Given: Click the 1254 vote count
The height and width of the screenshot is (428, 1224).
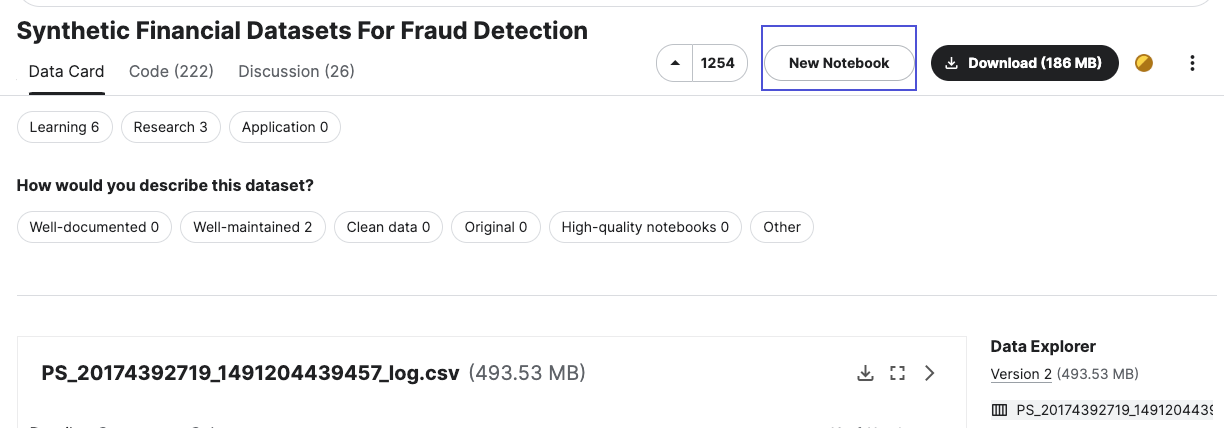Looking at the screenshot, I should click(x=717, y=63).
